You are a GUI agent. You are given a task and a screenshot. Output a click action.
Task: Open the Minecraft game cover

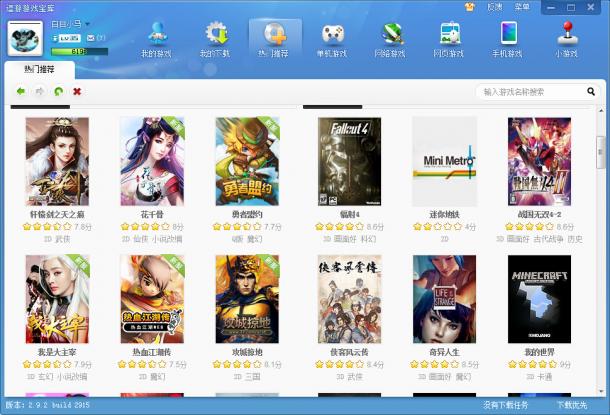(539, 299)
